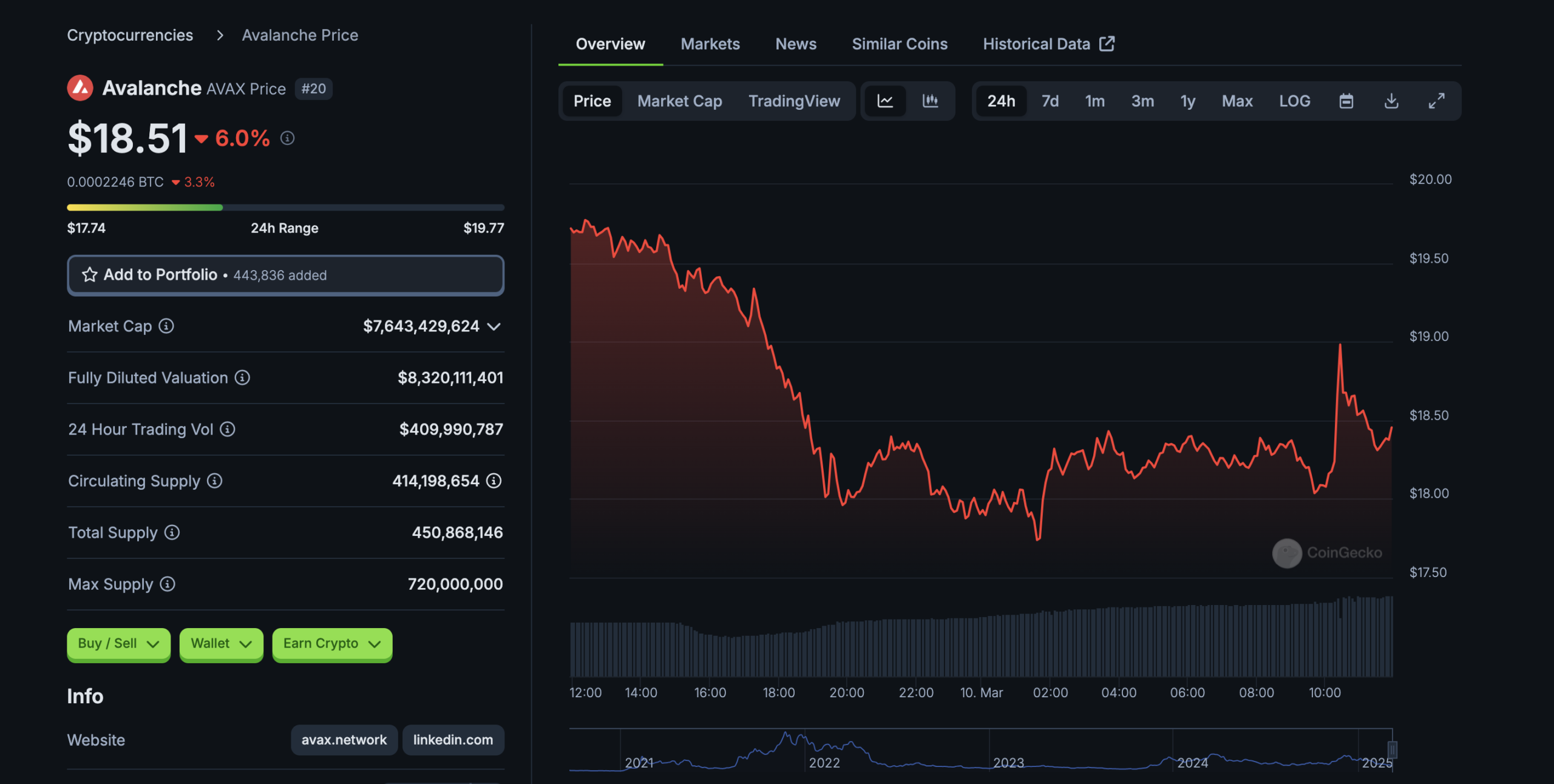This screenshot has width=1554, height=784.
Task: Click the $19.77 range high value
Action: [x=484, y=228]
